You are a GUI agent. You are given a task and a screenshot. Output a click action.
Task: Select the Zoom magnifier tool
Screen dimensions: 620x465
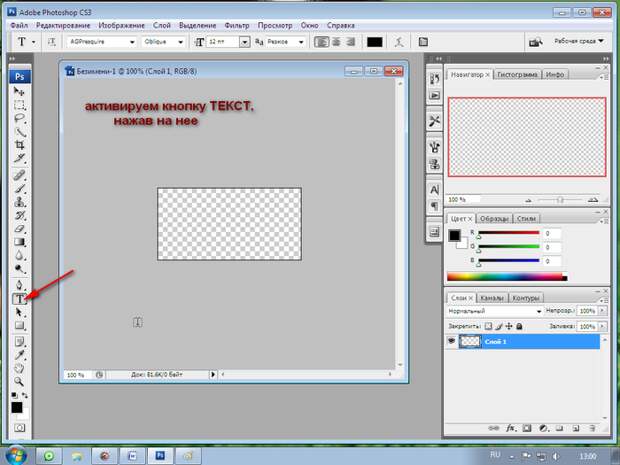click(19, 382)
